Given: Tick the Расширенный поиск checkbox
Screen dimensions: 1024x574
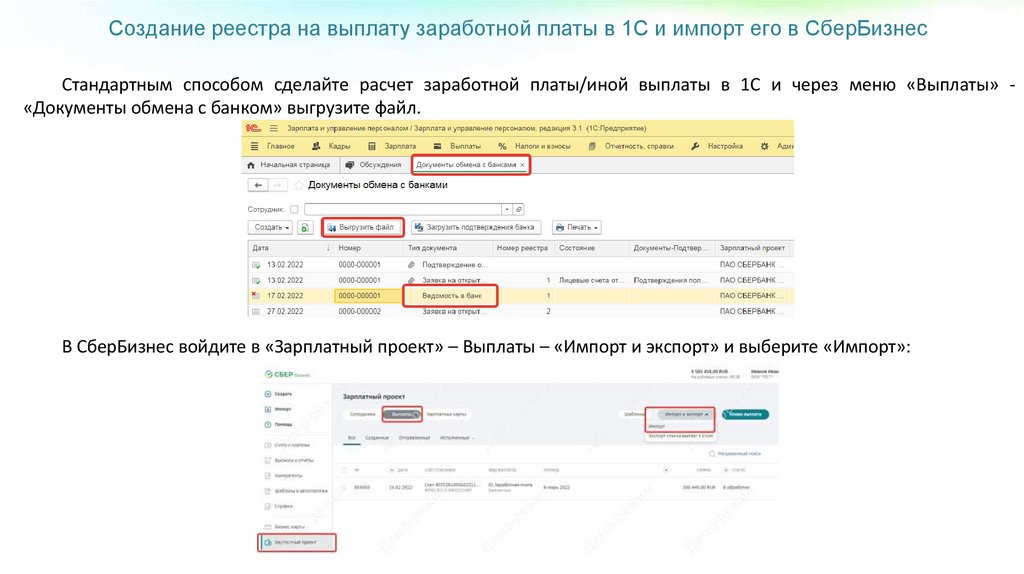Looking at the screenshot, I should point(712,453).
